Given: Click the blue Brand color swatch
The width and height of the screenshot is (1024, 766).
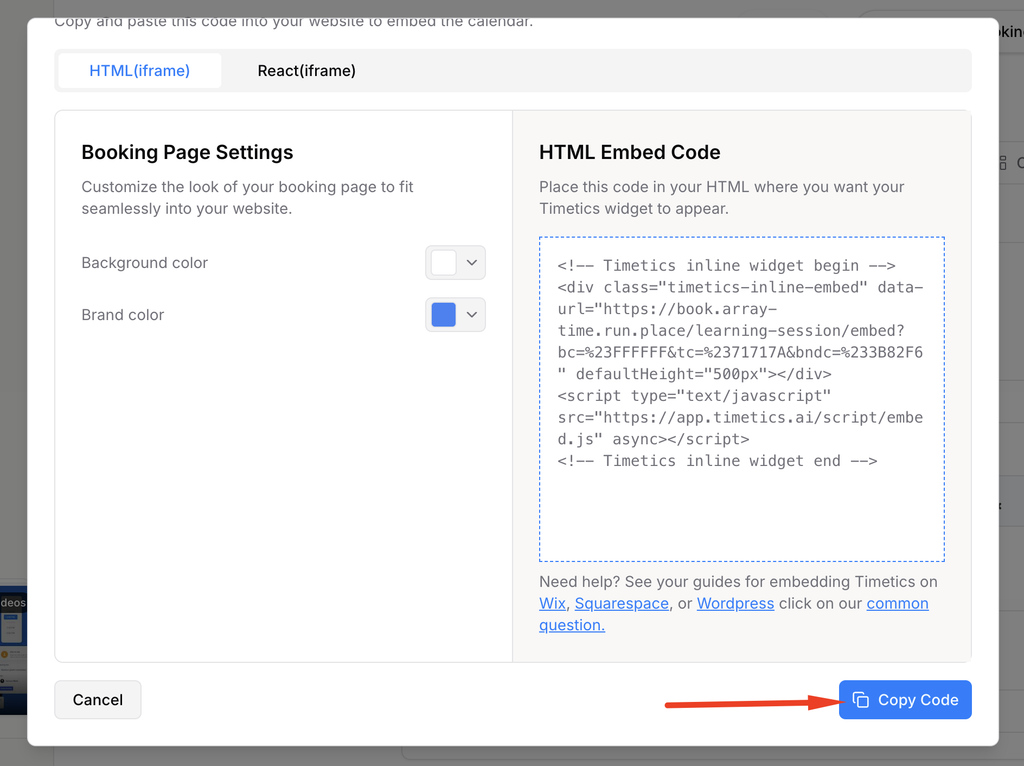Looking at the screenshot, I should 443,315.
